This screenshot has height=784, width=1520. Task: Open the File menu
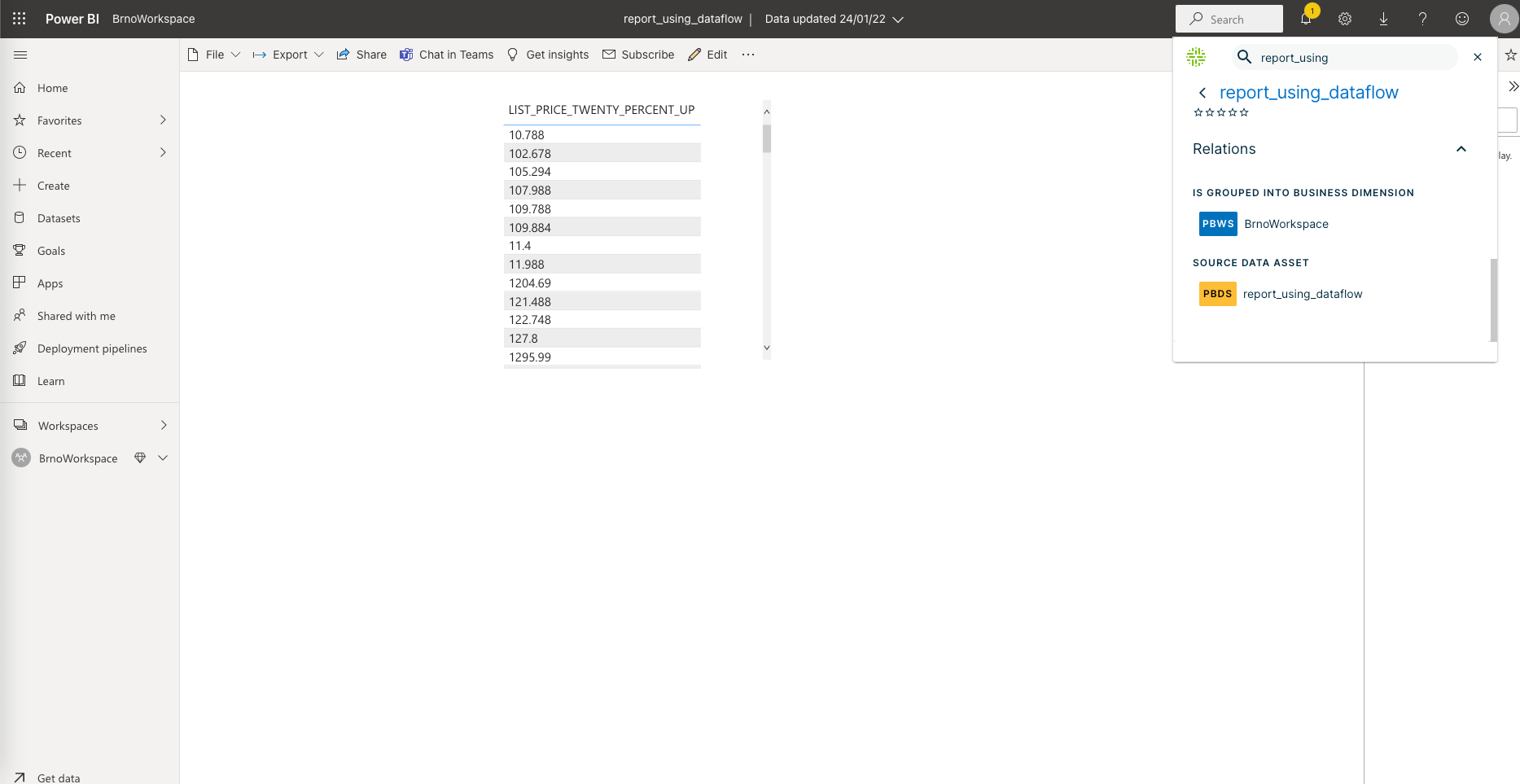[213, 54]
